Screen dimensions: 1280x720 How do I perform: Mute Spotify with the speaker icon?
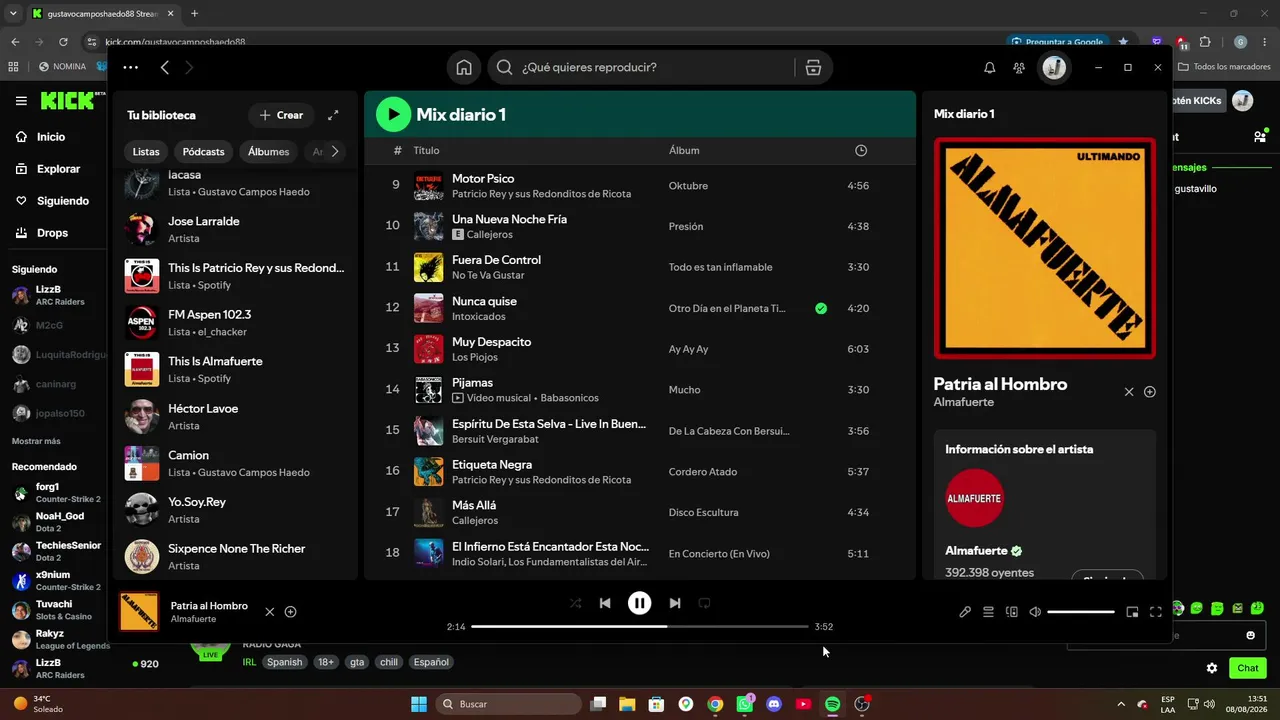point(1035,612)
